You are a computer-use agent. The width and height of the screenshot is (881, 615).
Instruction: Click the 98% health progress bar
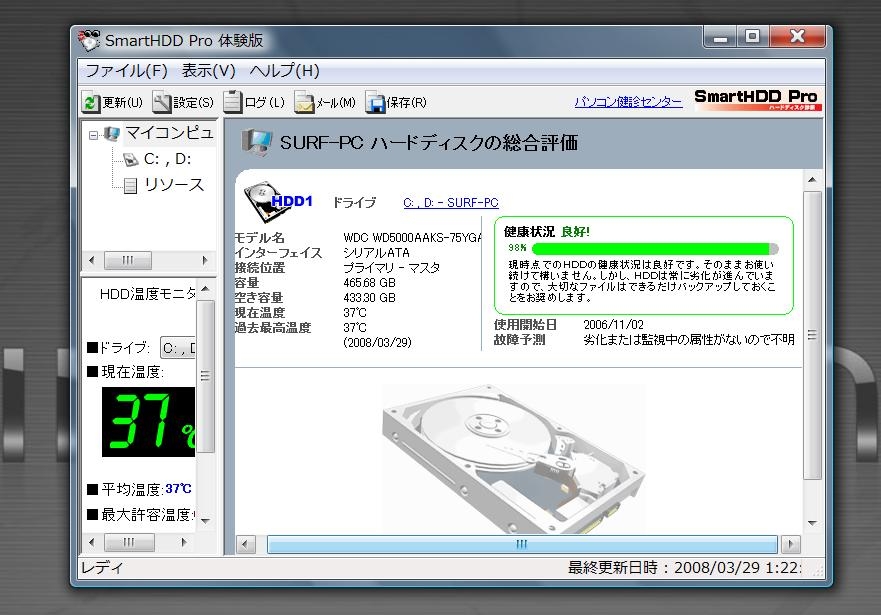tap(655, 249)
